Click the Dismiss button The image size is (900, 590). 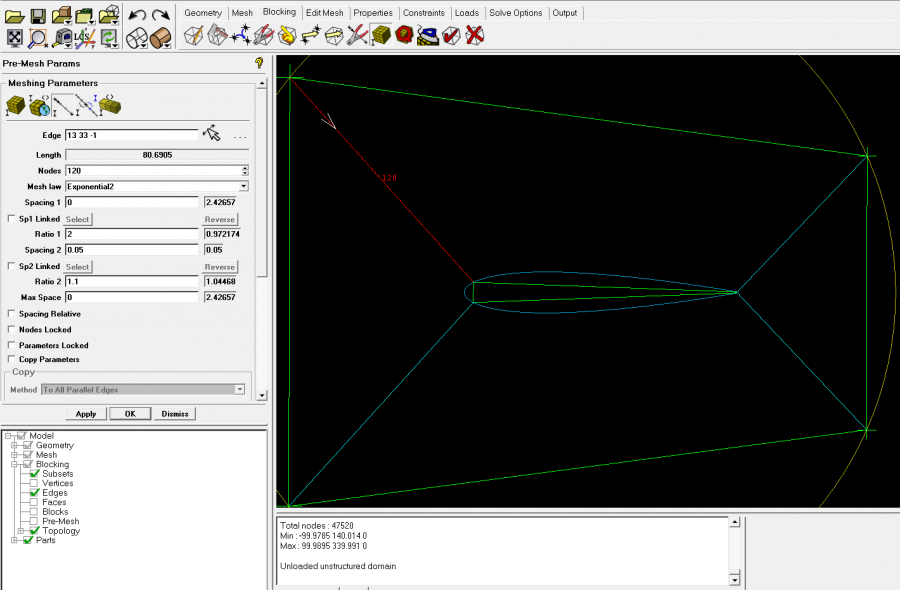[x=175, y=414]
